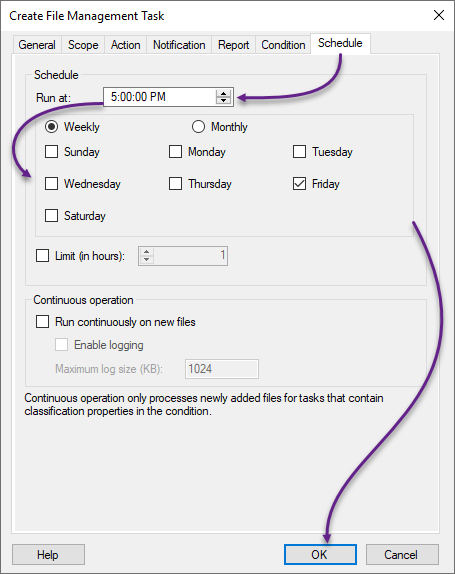455x574 pixels.
Task: Enable the Limit (in hours) checkbox
Action: pyautogui.click(x=42, y=256)
